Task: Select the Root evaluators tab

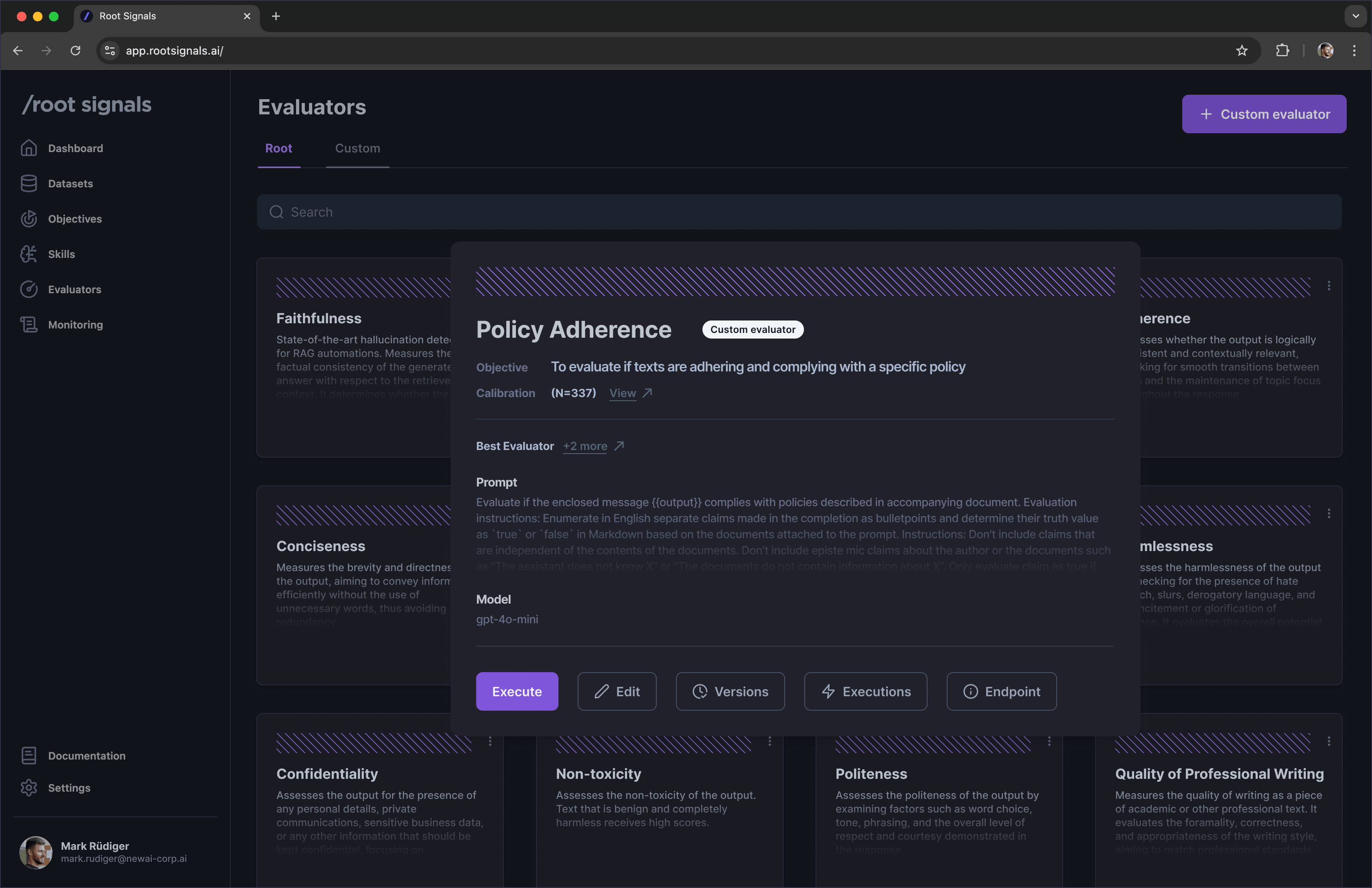Action: (x=278, y=148)
